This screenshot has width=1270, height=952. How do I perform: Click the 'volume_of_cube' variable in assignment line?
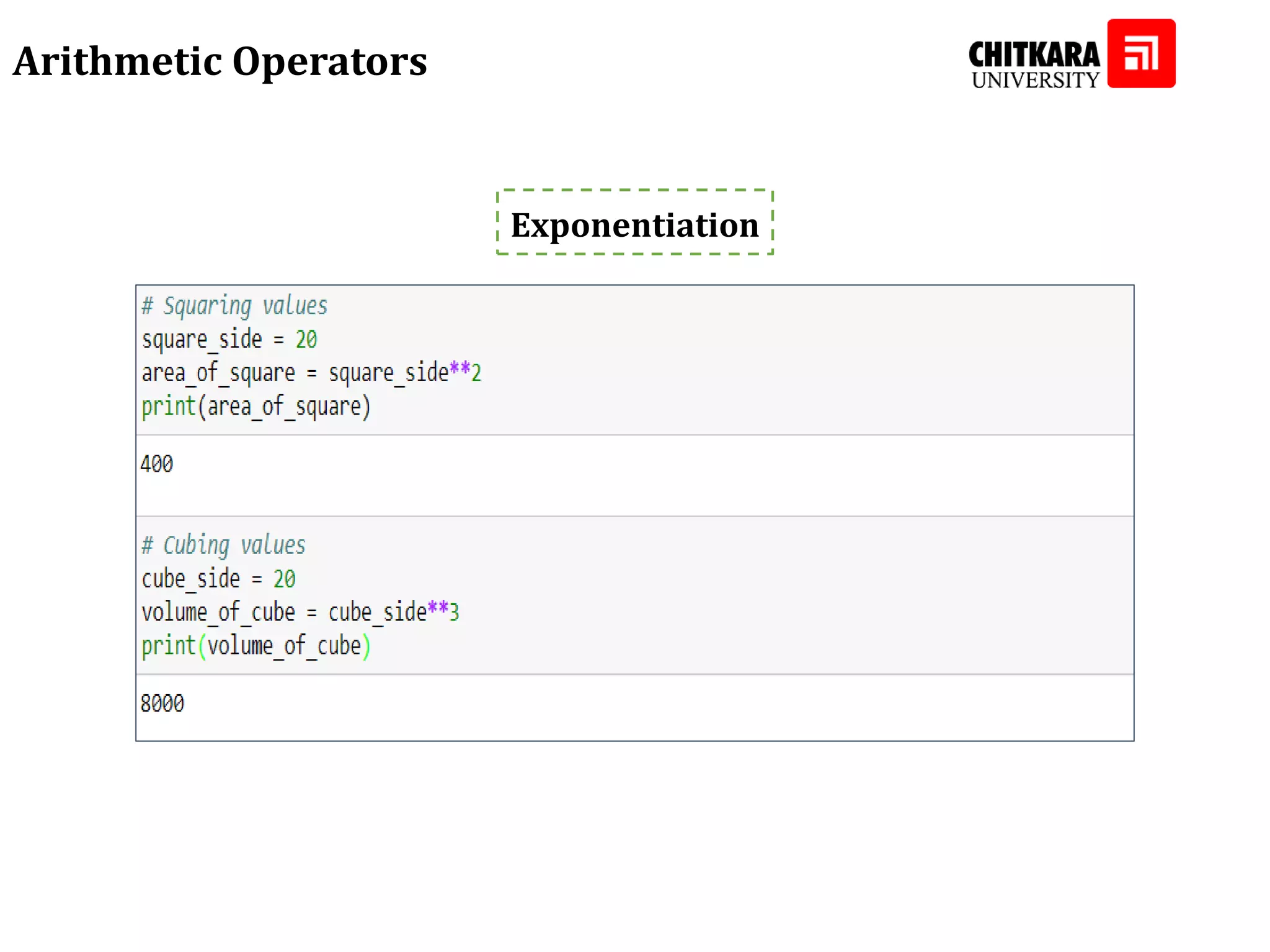coord(218,612)
